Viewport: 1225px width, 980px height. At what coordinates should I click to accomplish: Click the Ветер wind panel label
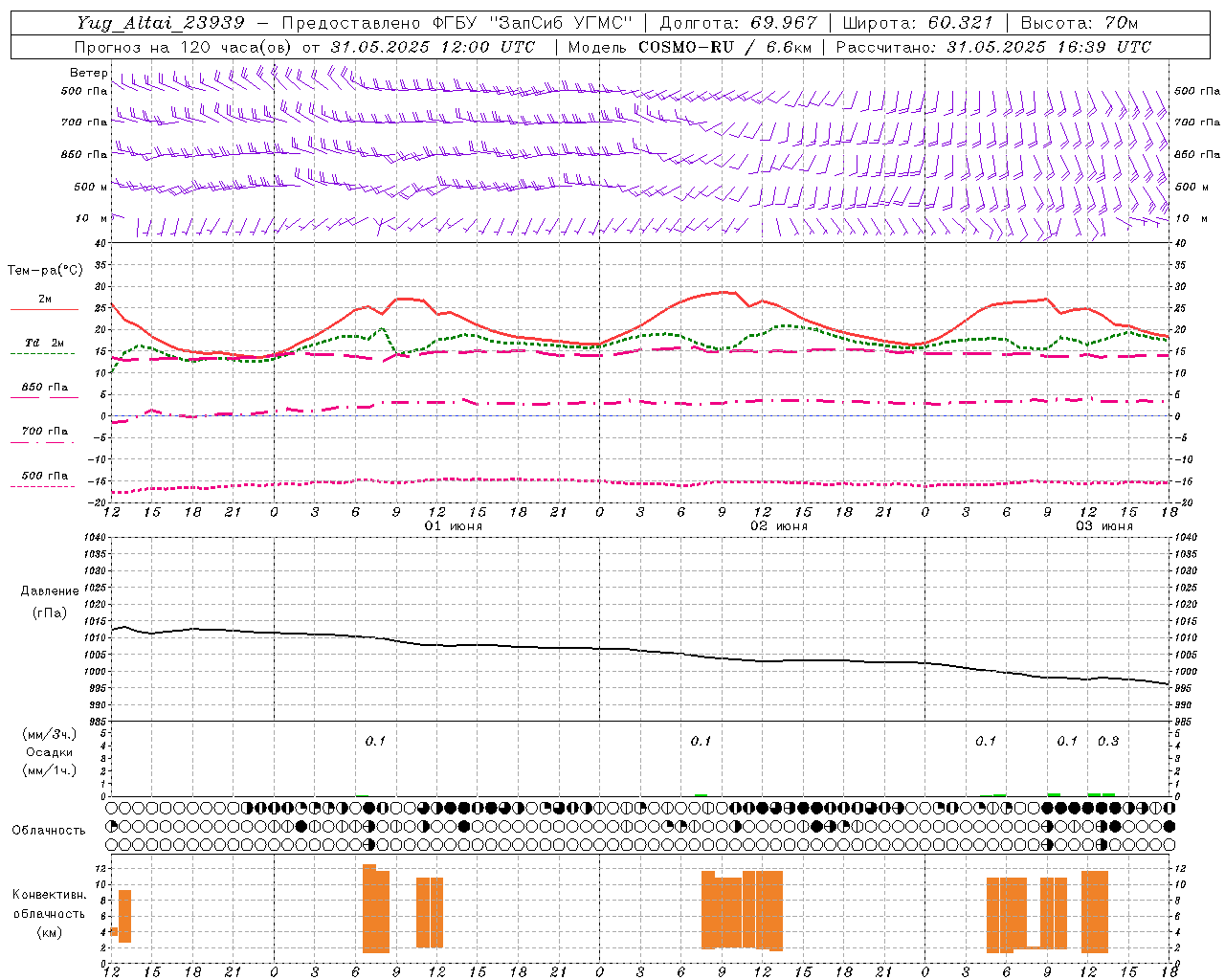tap(89, 73)
